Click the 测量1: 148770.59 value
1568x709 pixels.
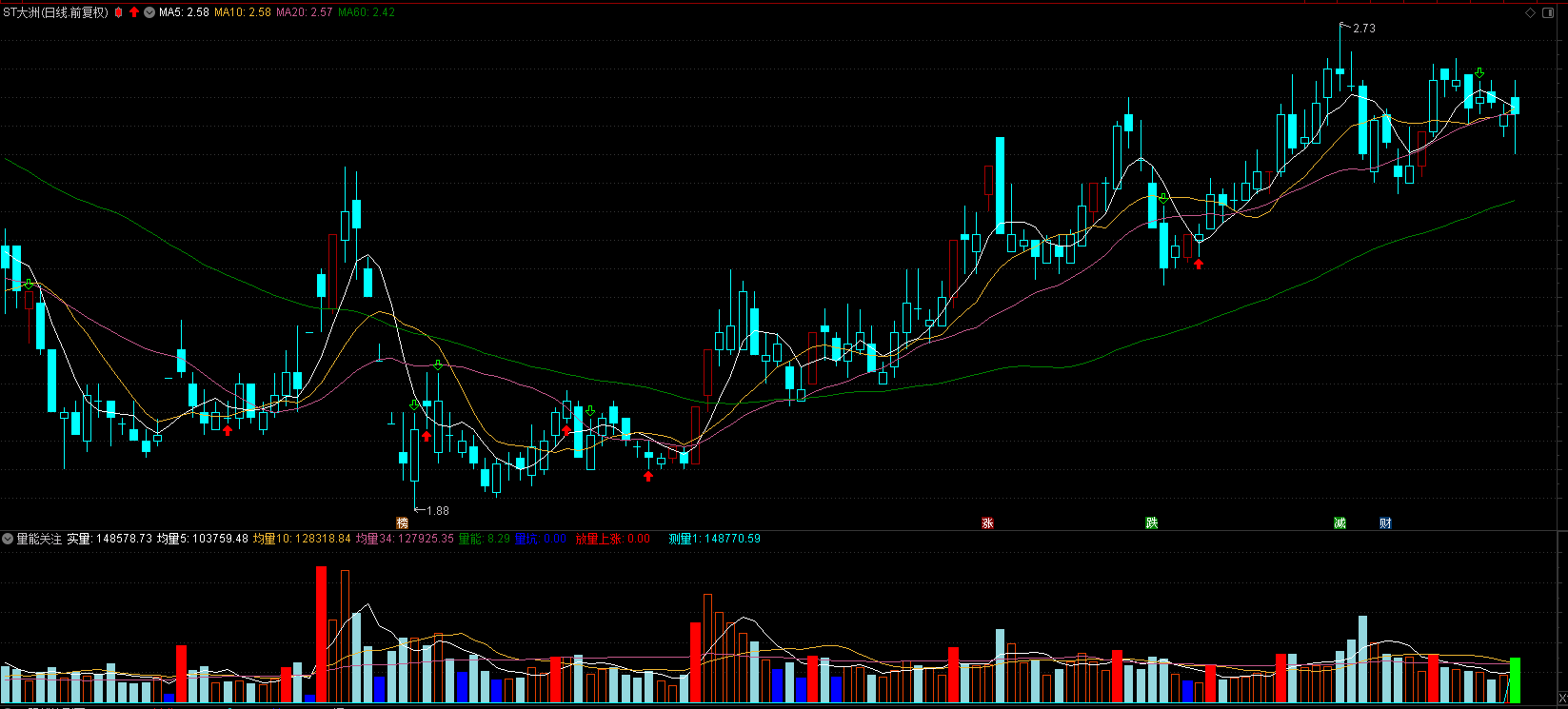coord(714,539)
